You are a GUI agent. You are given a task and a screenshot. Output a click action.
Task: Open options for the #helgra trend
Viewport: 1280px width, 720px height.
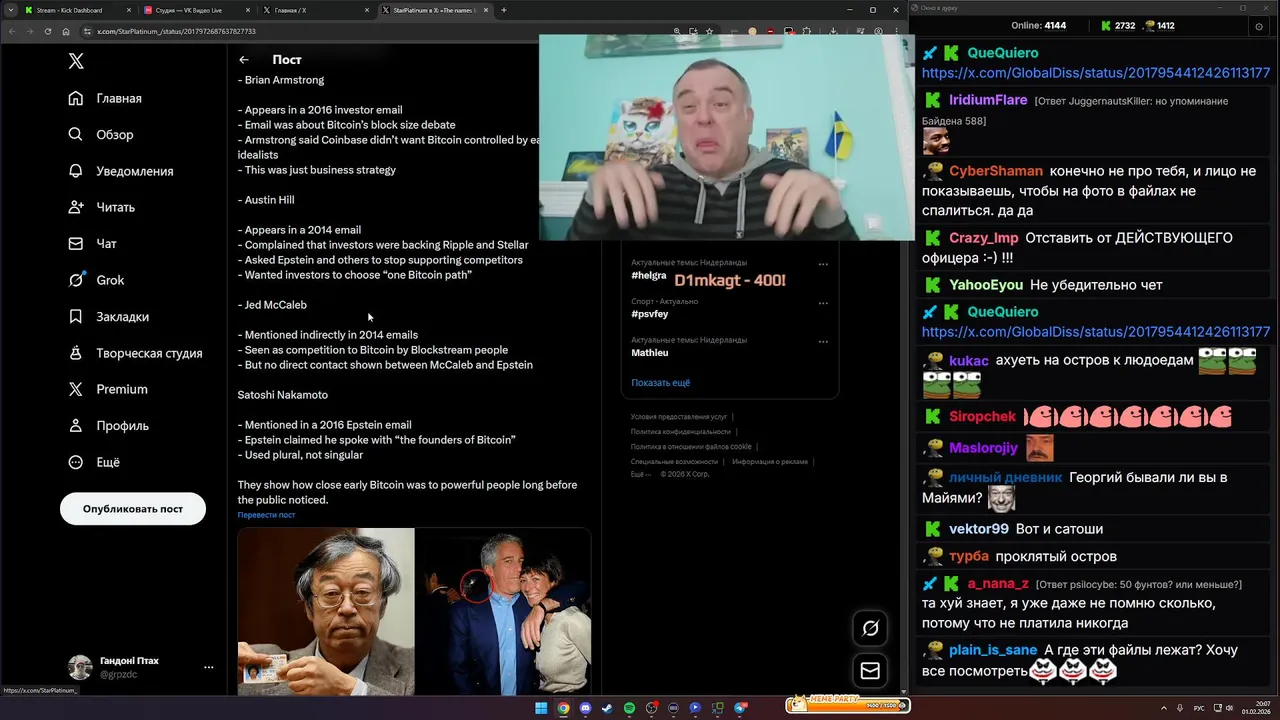[x=823, y=265]
